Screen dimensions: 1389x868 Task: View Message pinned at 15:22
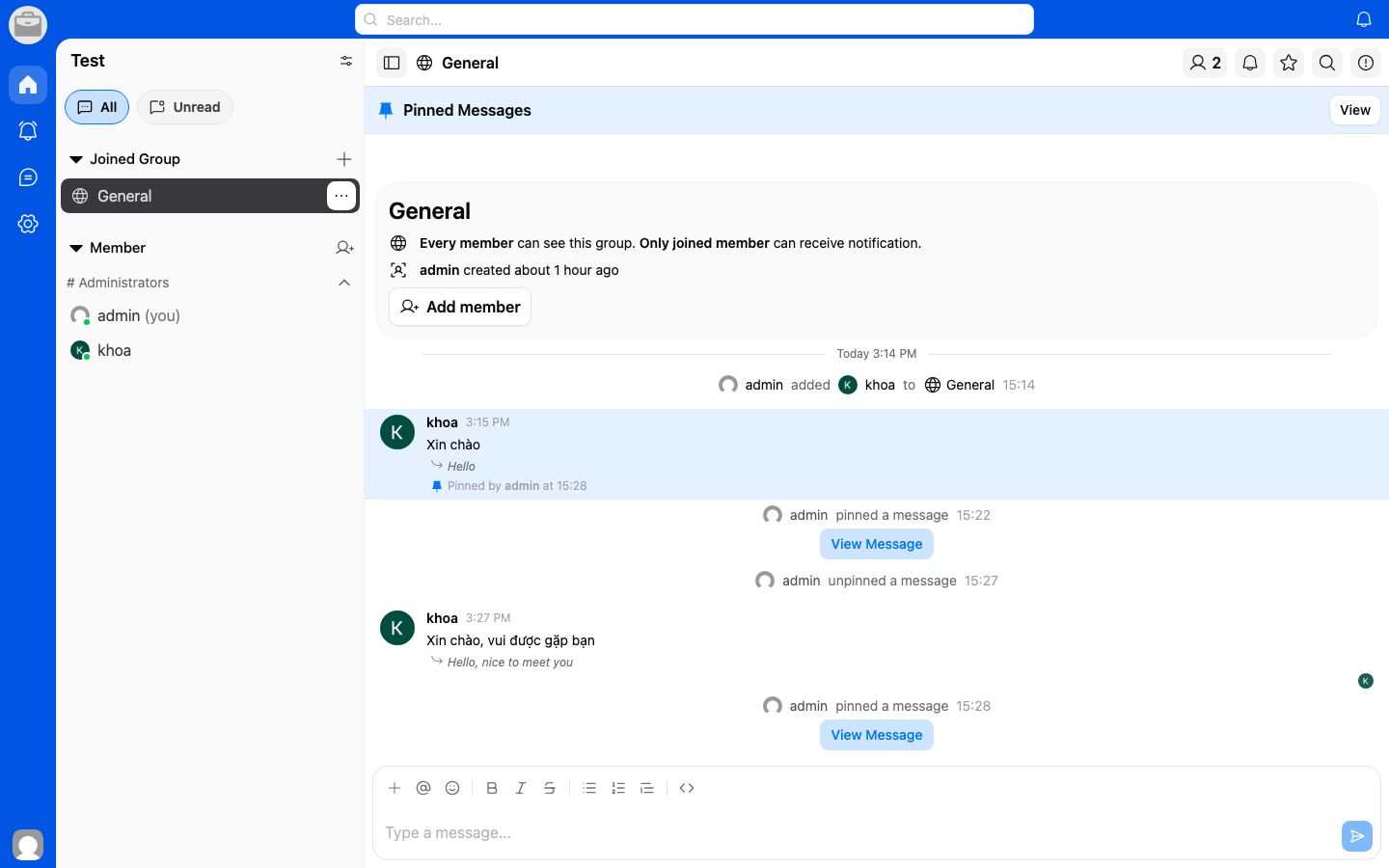877,544
